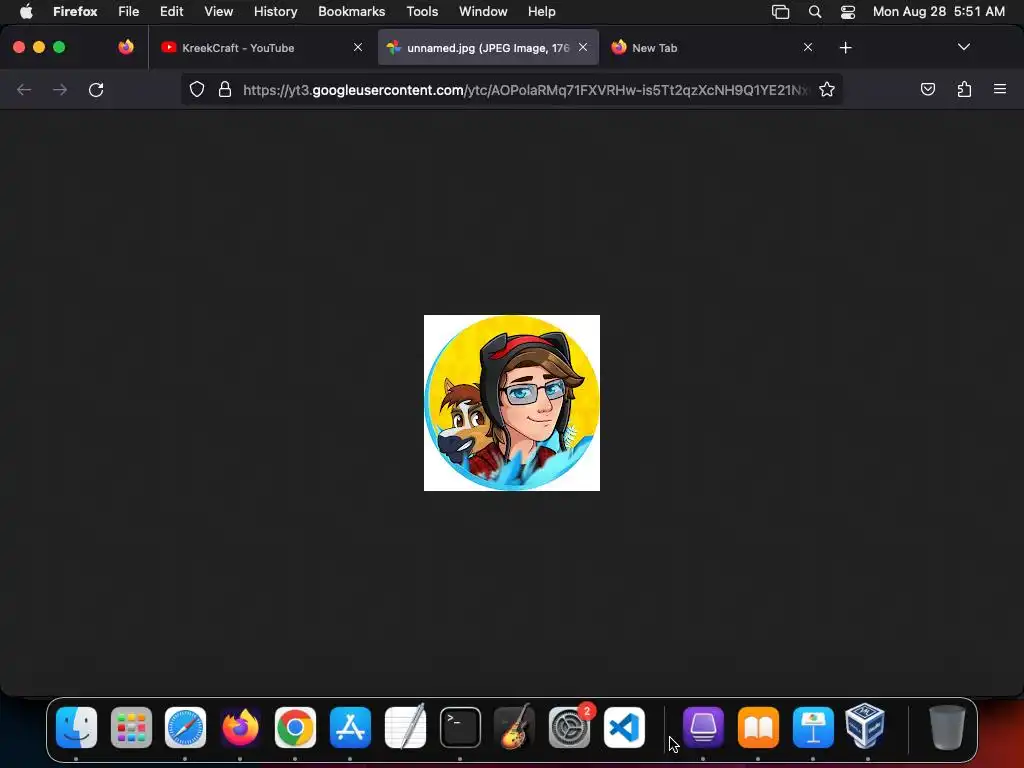Launch Finder from the Dock
This screenshot has width=1024, height=768.
(x=76, y=727)
